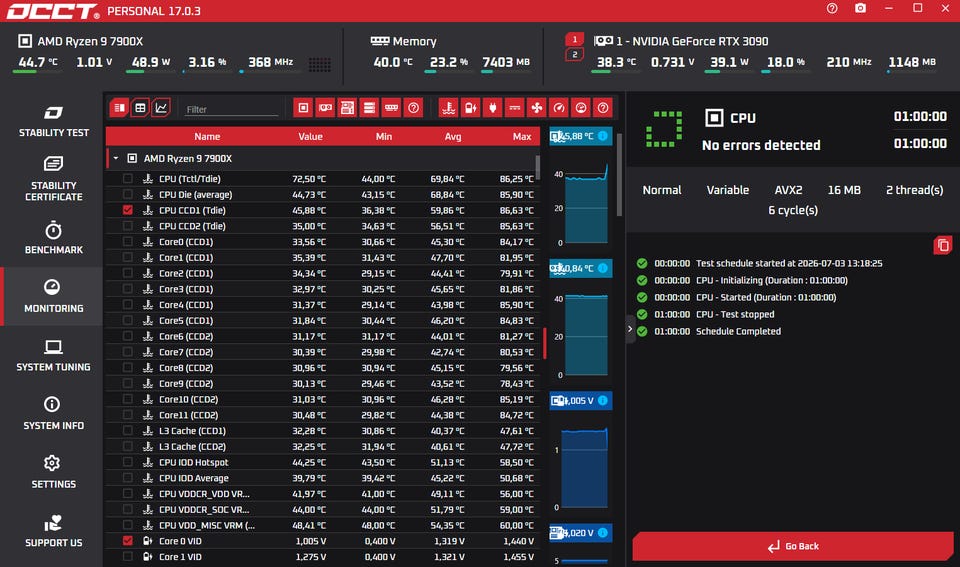
Task: Uncheck the CPU CCD1 (Tdie) graph checkbox
Action: 127,210
